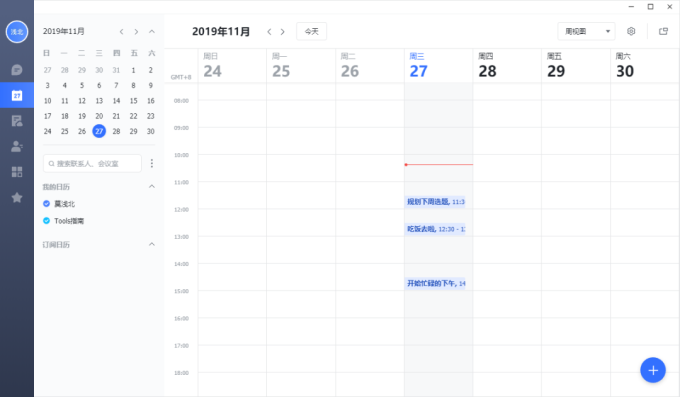Open calendar in separate window icon

pyautogui.click(x=663, y=31)
